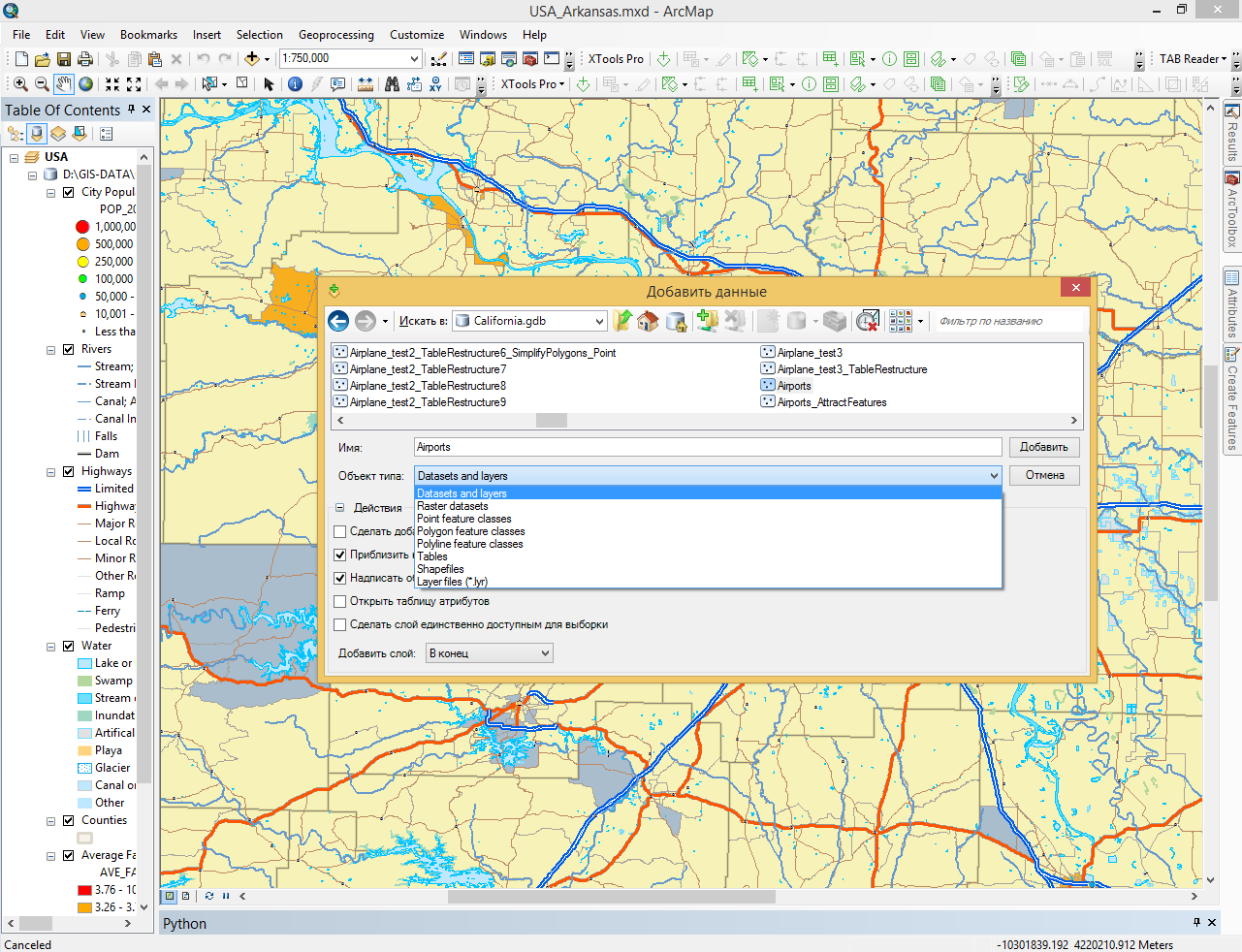Image resolution: width=1242 pixels, height=952 pixels.
Task: Open the Selection menu
Action: pyautogui.click(x=259, y=35)
